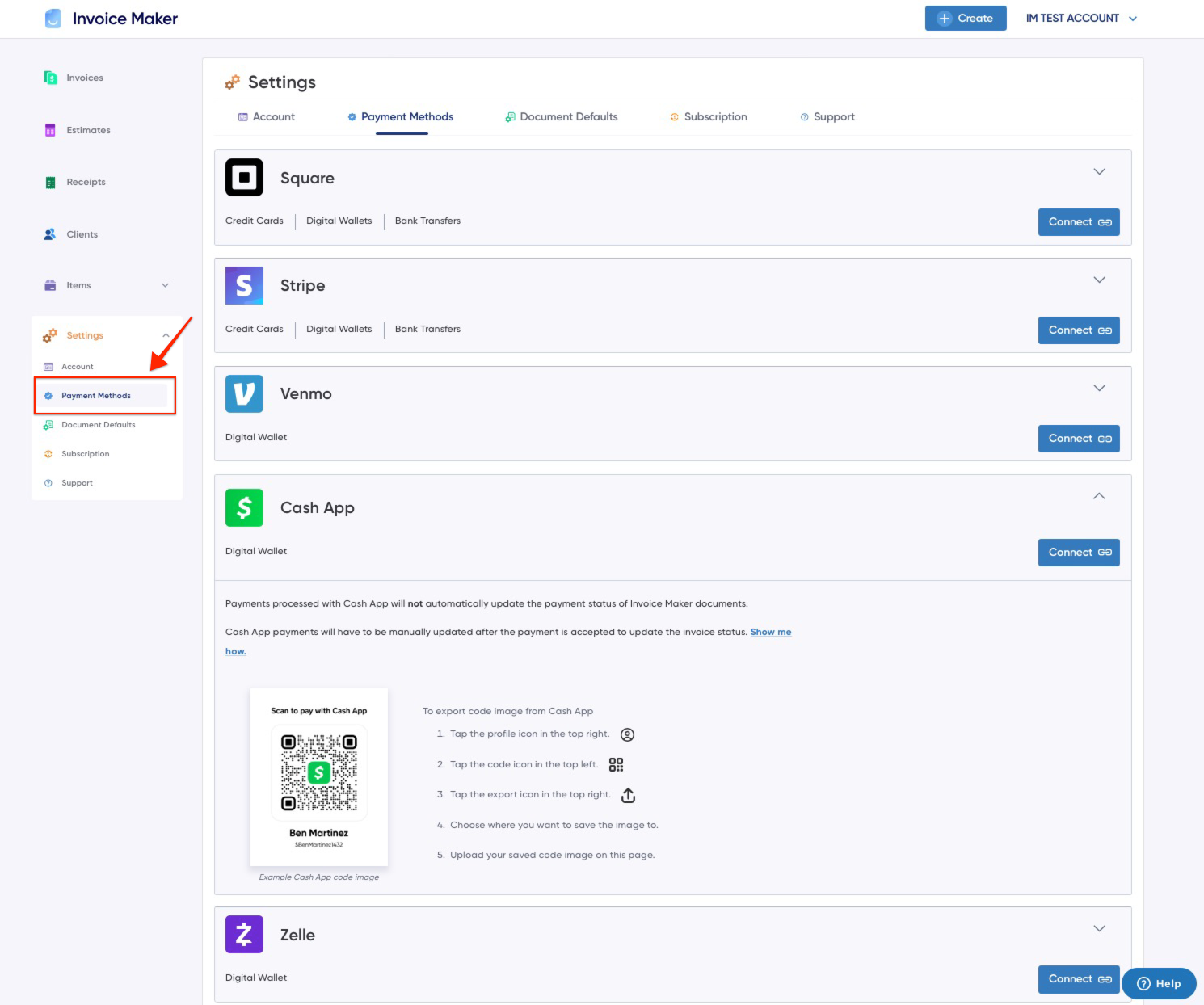This screenshot has height=1005, width=1204.
Task: Connect the Venmo payment method
Action: pyautogui.click(x=1079, y=439)
